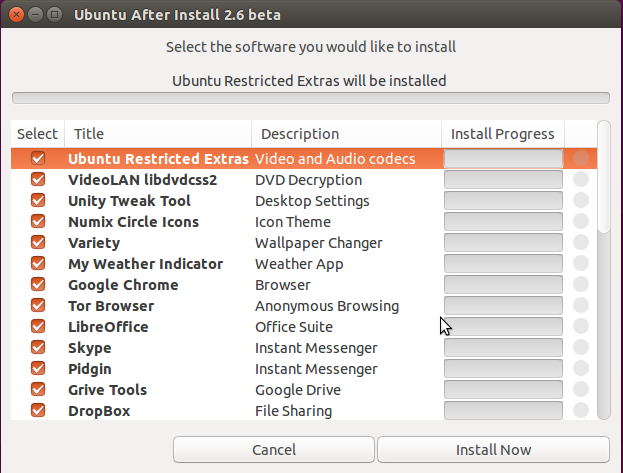The image size is (623, 473).
Task: Click the Install Progress column header
Action: [503, 134]
